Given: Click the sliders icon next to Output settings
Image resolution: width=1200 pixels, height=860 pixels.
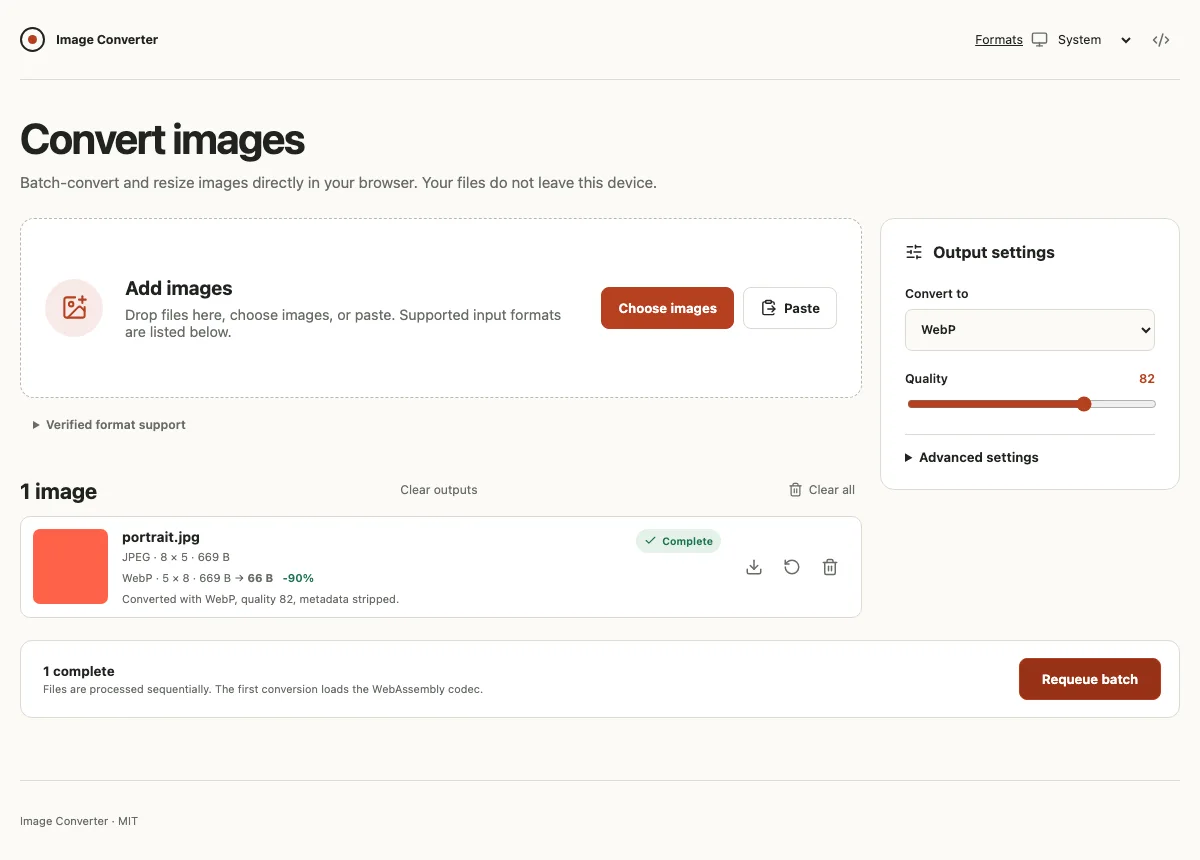Looking at the screenshot, I should tap(914, 252).
